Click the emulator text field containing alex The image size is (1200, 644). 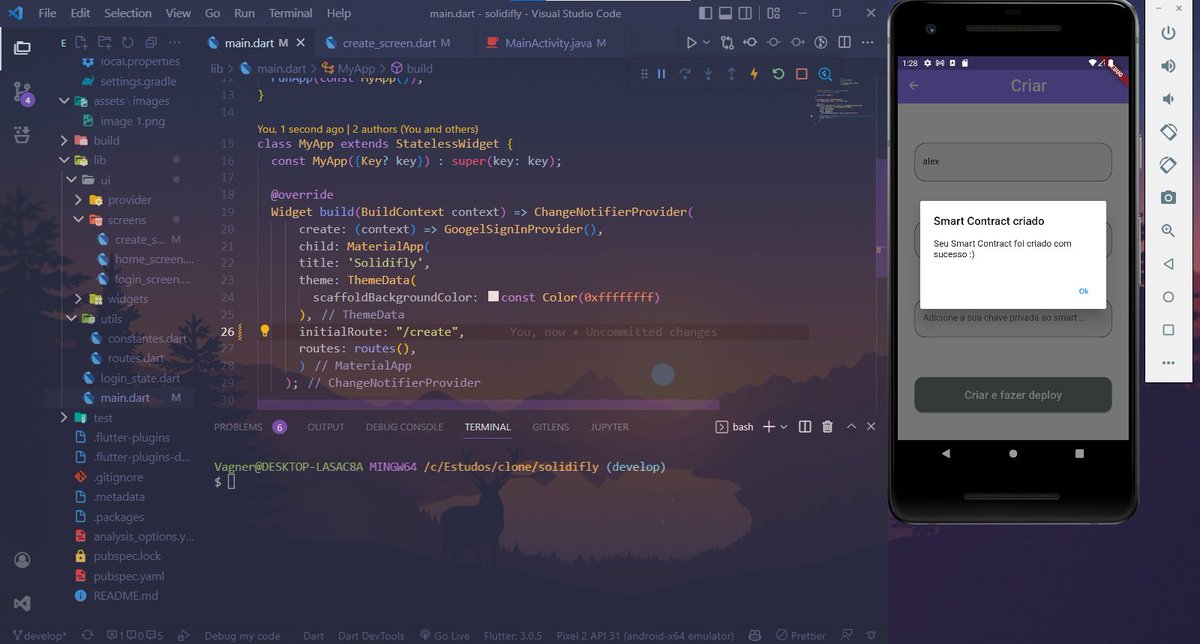tap(1013, 161)
